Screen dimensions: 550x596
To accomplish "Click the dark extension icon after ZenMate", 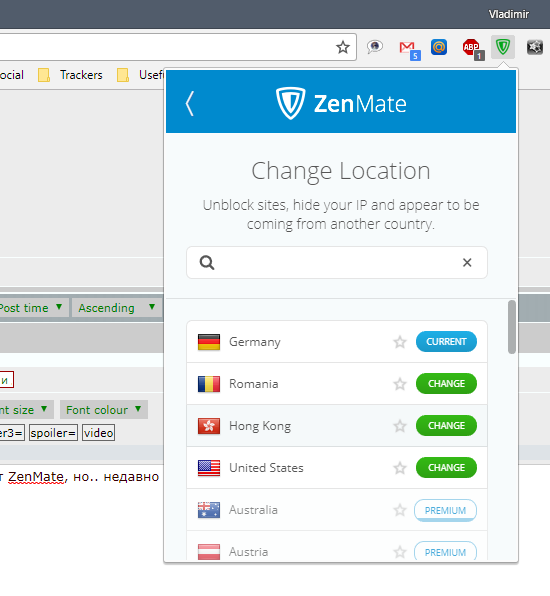I will click(x=534, y=48).
